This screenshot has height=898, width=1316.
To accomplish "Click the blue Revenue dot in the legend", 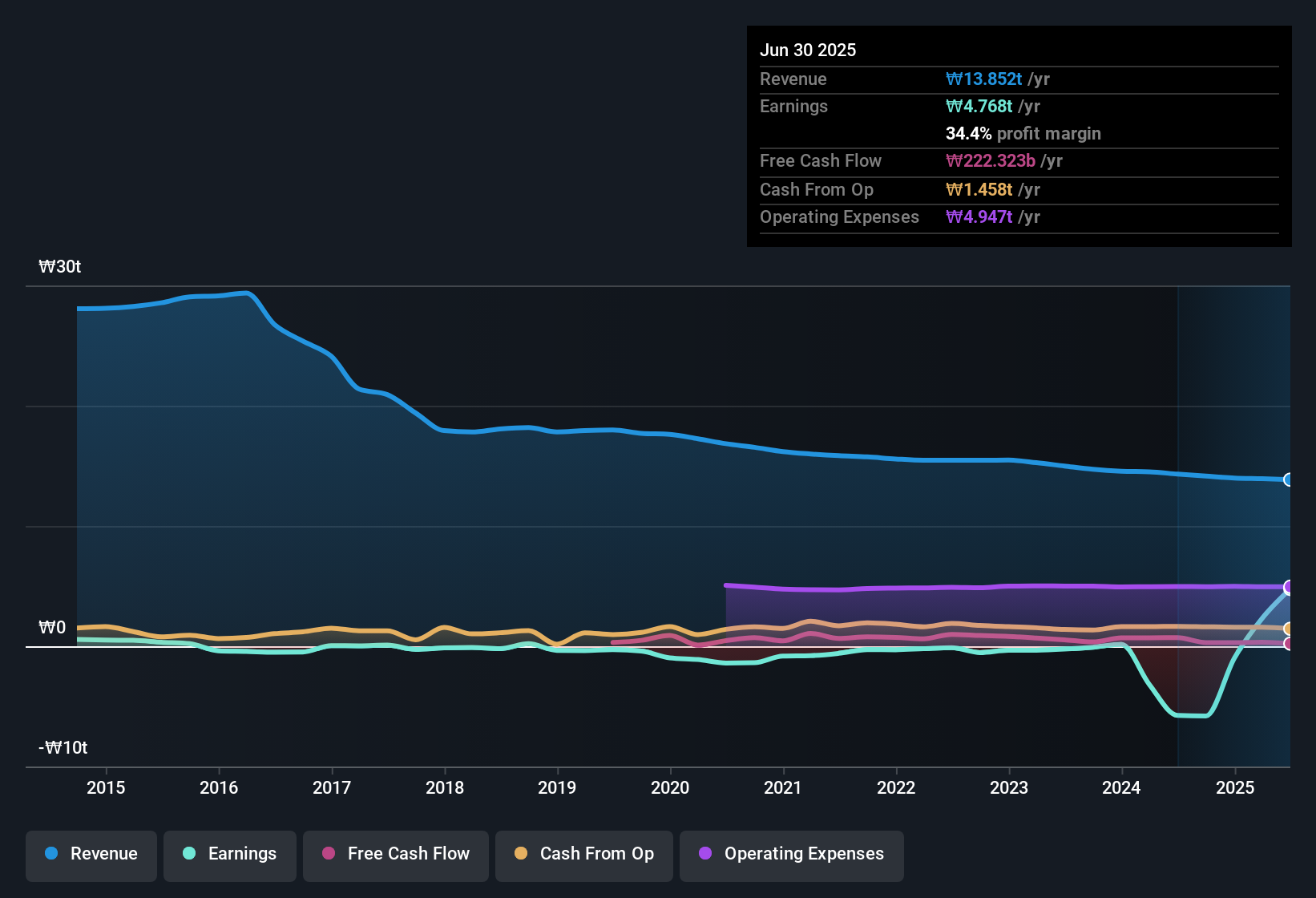I will (x=50, y=854).
